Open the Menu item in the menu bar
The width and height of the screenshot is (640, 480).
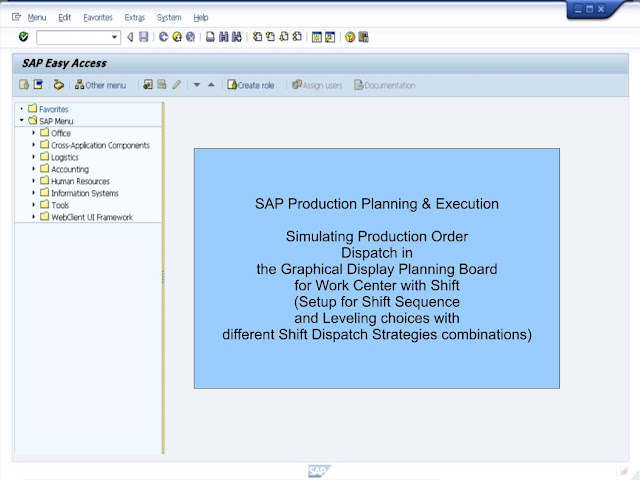pyautogui.click(x=37, y=18)
